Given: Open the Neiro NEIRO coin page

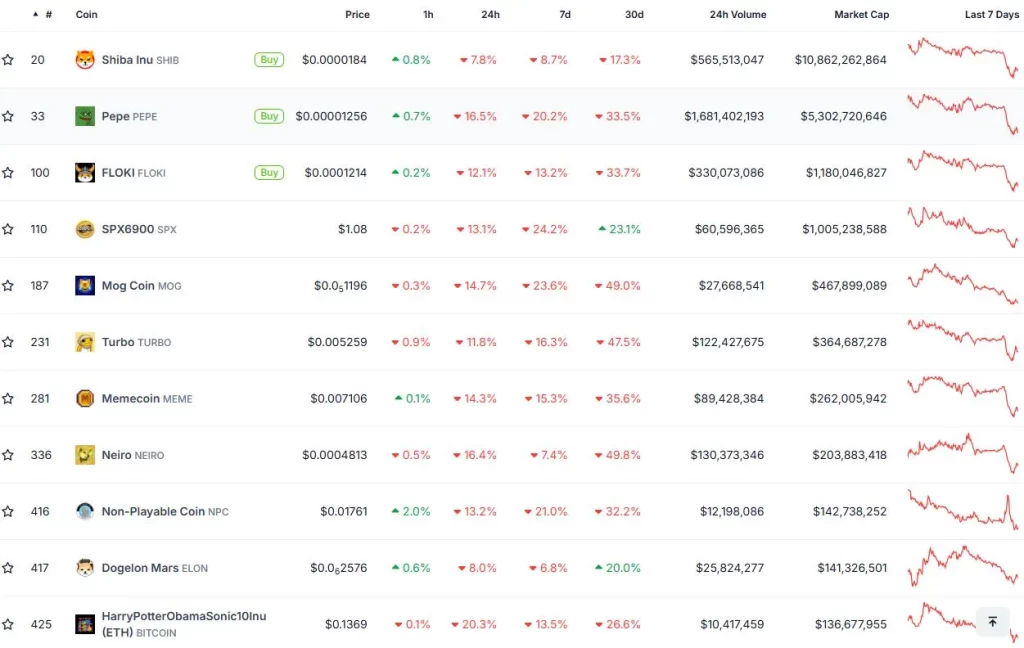Looking at the screenshot, I should pos(133,455).
